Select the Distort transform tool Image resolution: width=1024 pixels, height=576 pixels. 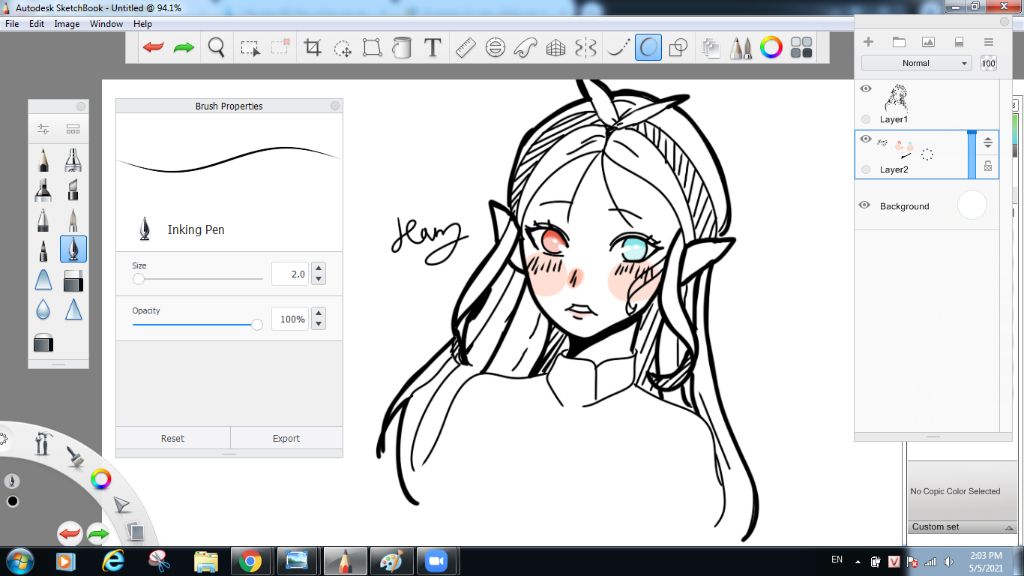(x=372, y=48)
